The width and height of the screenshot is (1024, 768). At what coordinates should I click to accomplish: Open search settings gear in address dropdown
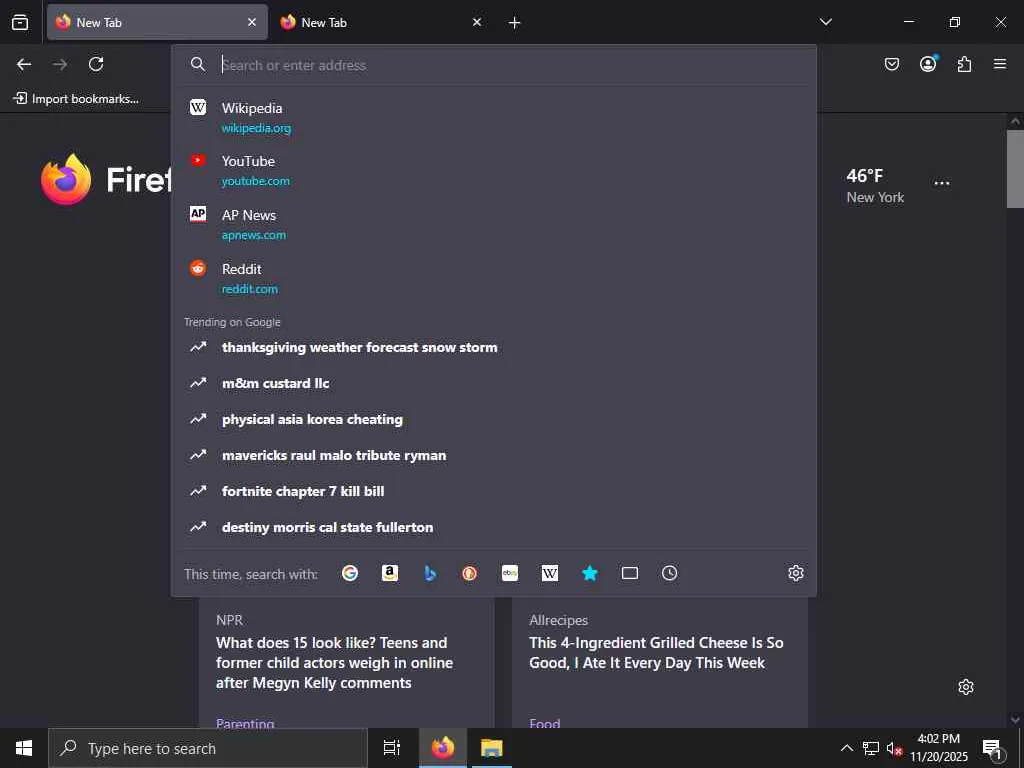795,573
